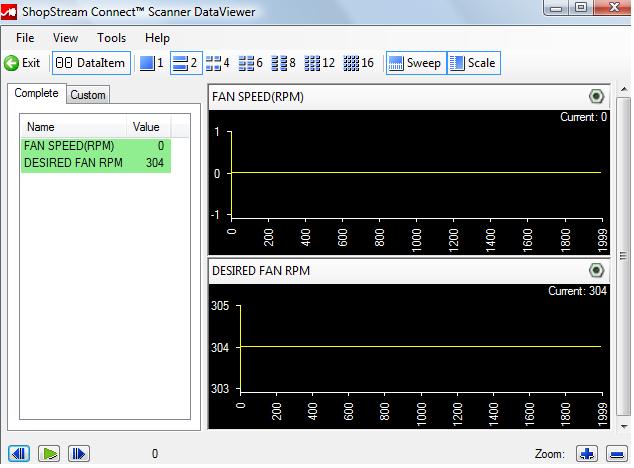Select FAN SPEED(RPM) row in list

[x=96, y=146]
